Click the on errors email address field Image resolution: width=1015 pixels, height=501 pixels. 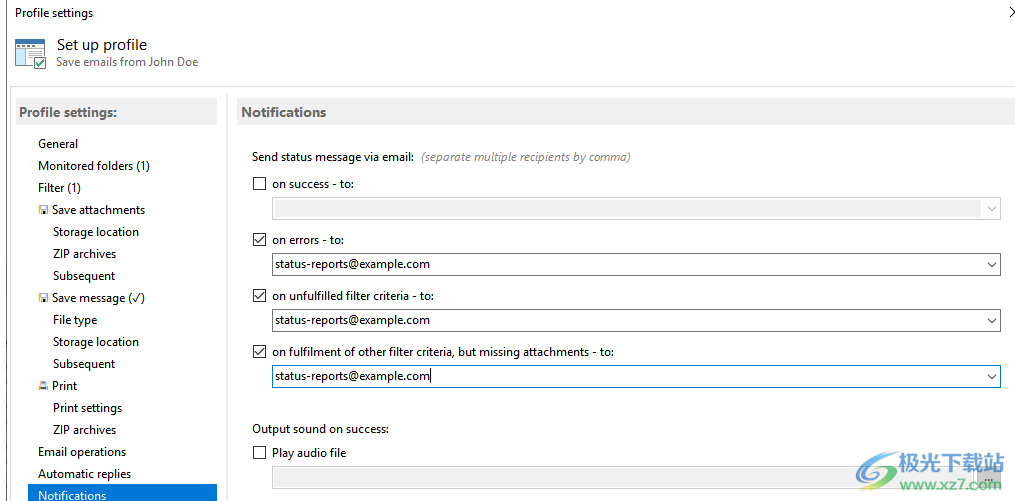620,265
